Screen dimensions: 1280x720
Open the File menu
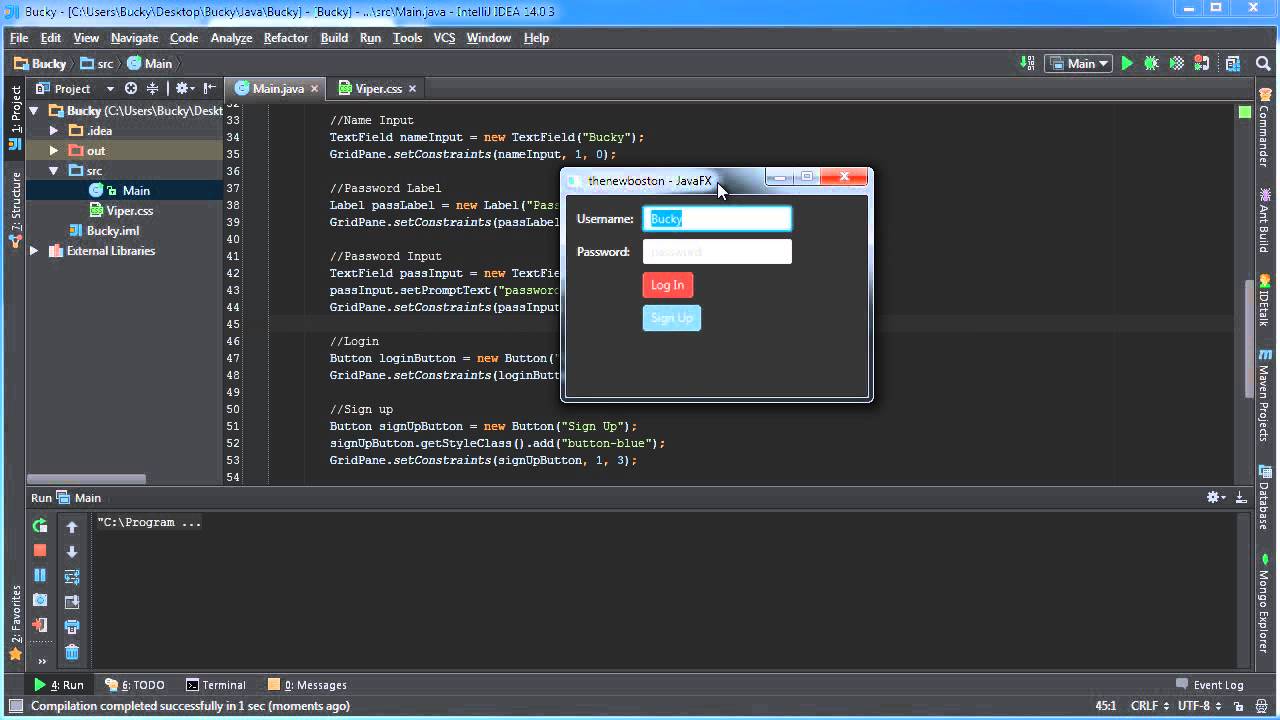19,38
